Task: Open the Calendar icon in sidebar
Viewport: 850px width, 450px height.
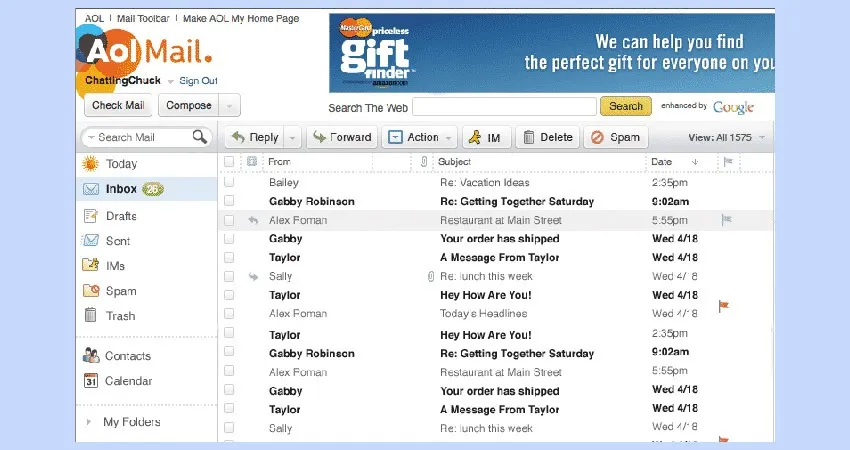Action: 91,381
